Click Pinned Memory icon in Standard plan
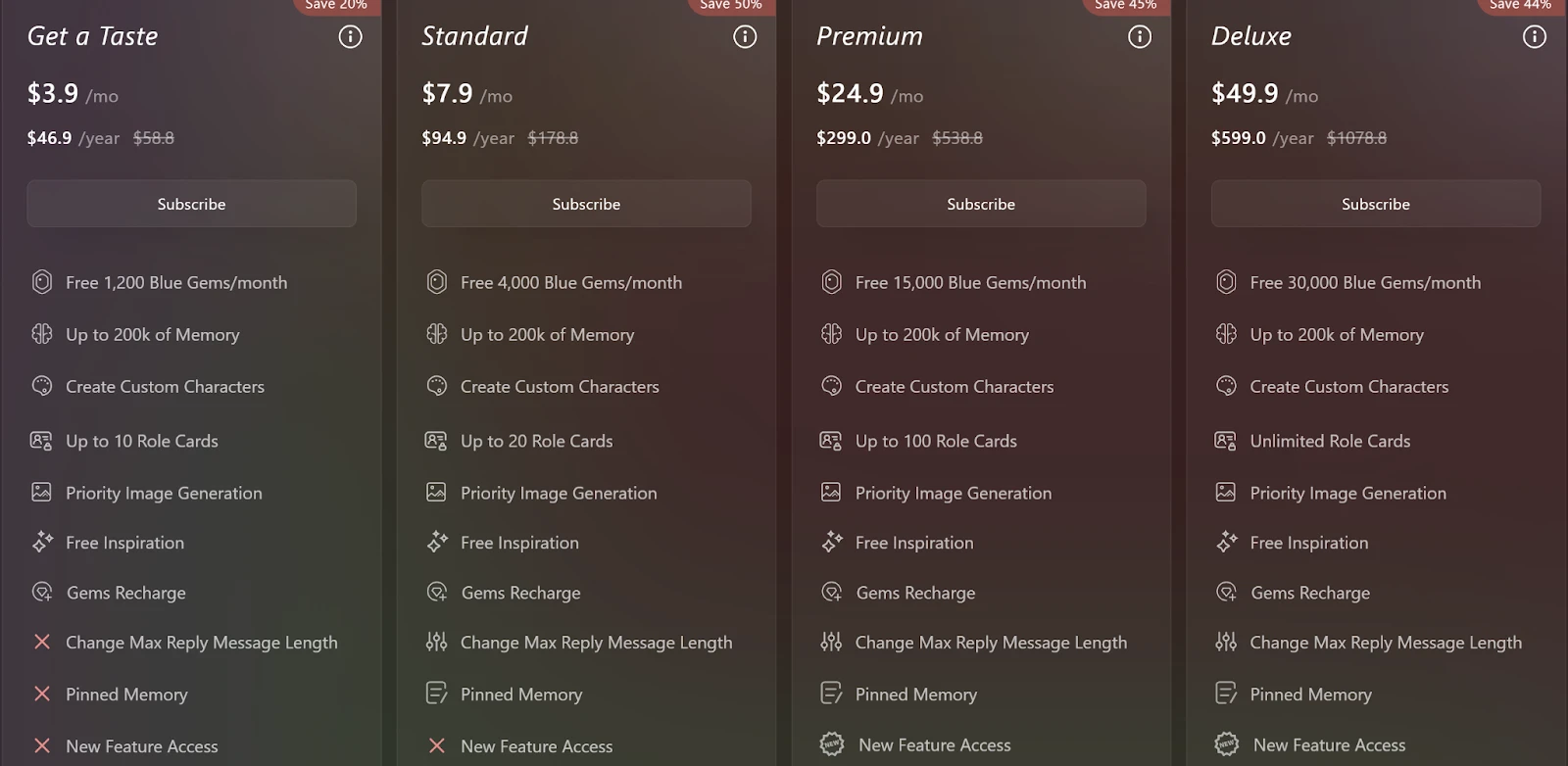The height and width of the screenshot is (766, 1568). pyautogui.click(x=436, y=694)
